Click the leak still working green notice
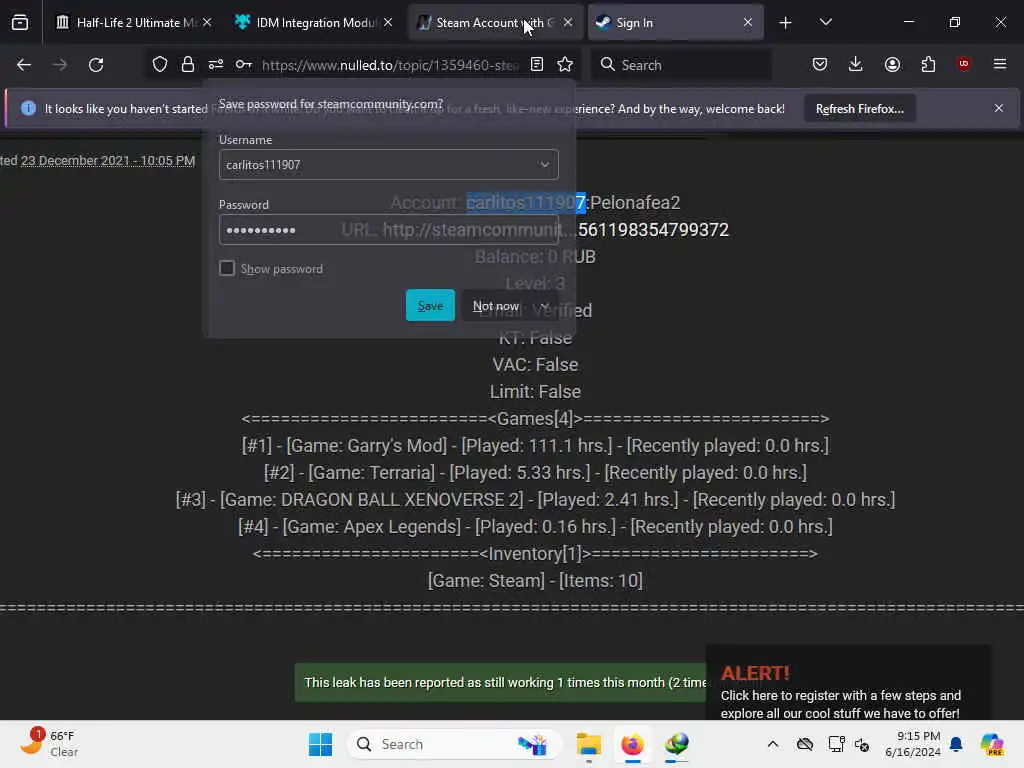This screenshot has width=1024, height=768. [500, 682]
